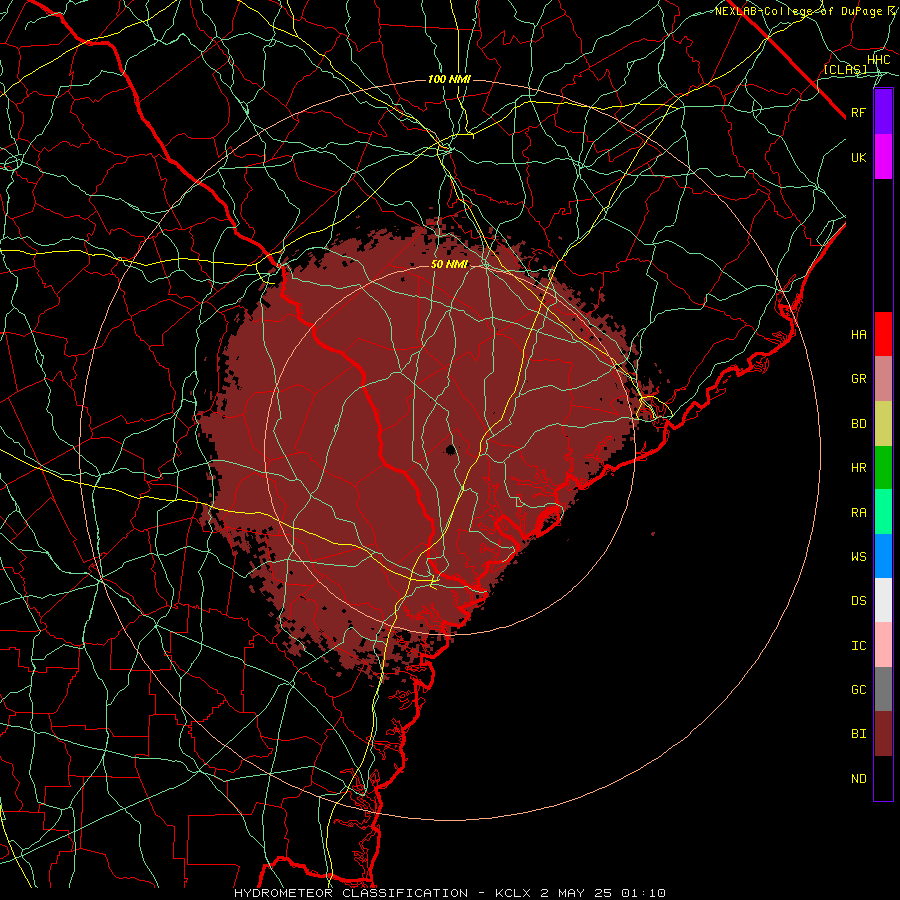The width and height of the screenshot is (900, 900).
Task: Click the ND black legend swatch
Action: pyautogui.click(x=883, y=778)
